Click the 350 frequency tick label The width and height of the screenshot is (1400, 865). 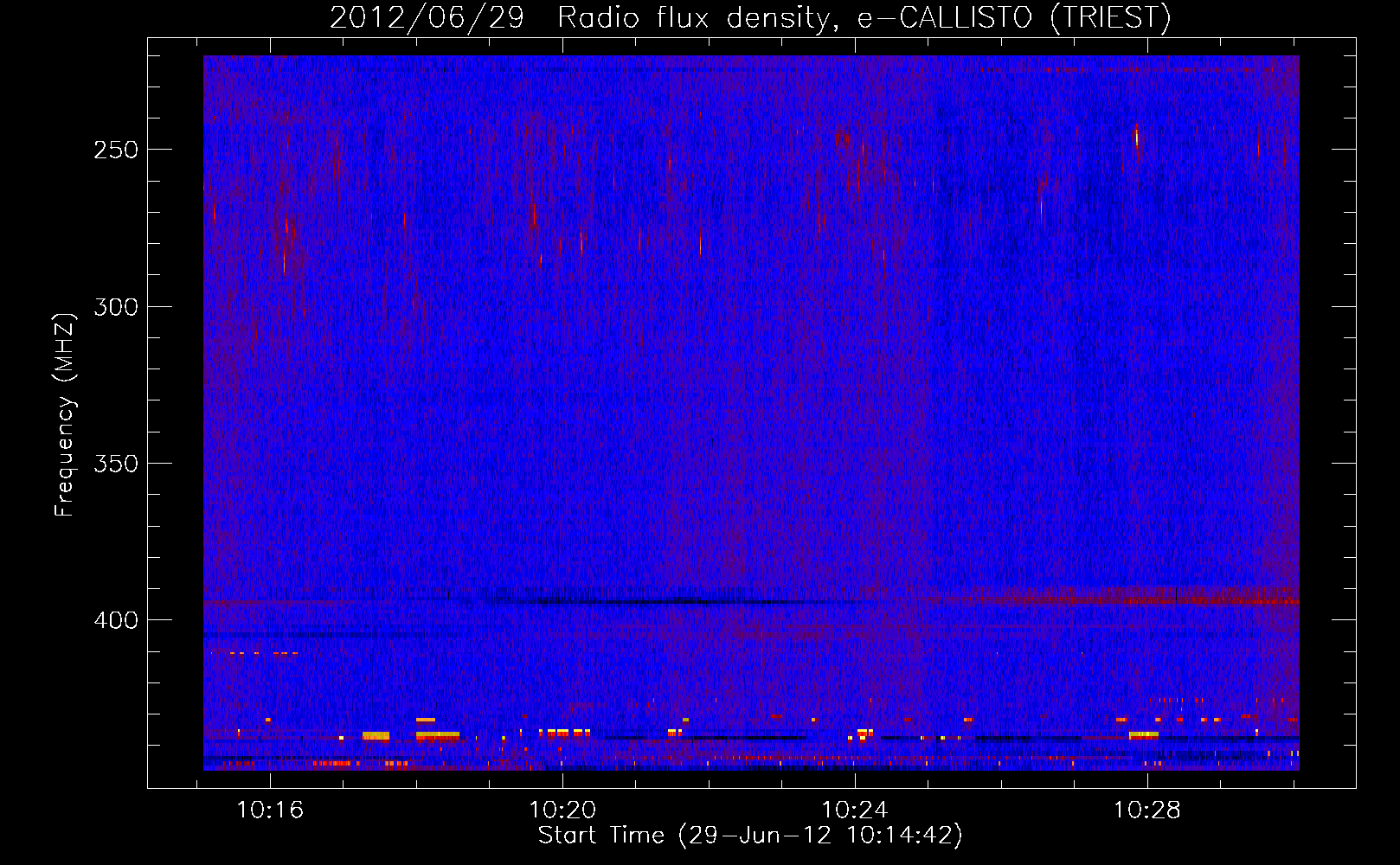[115, 464]
